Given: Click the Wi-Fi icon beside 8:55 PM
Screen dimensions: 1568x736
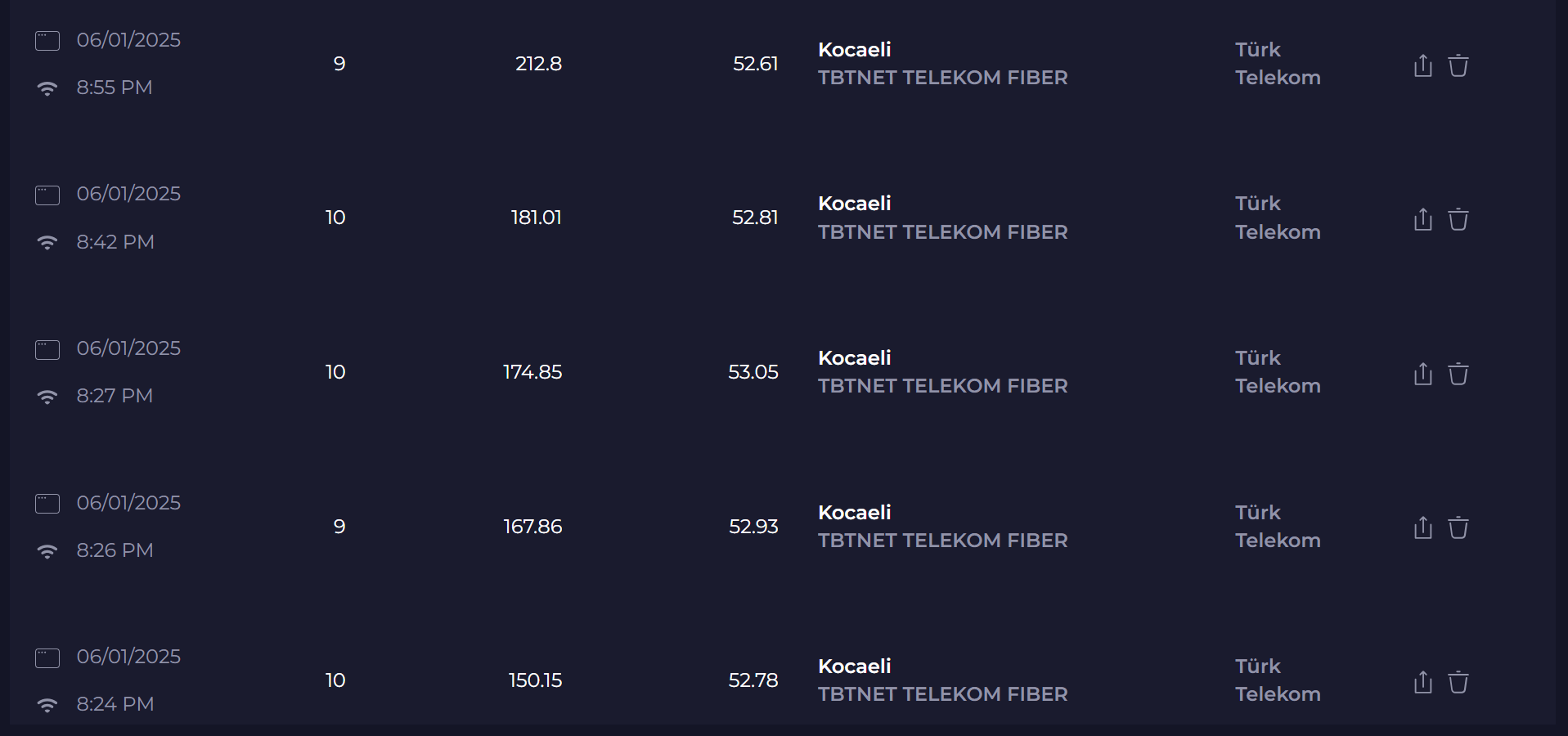Looking at the screenshot, I should coord(47,88).
